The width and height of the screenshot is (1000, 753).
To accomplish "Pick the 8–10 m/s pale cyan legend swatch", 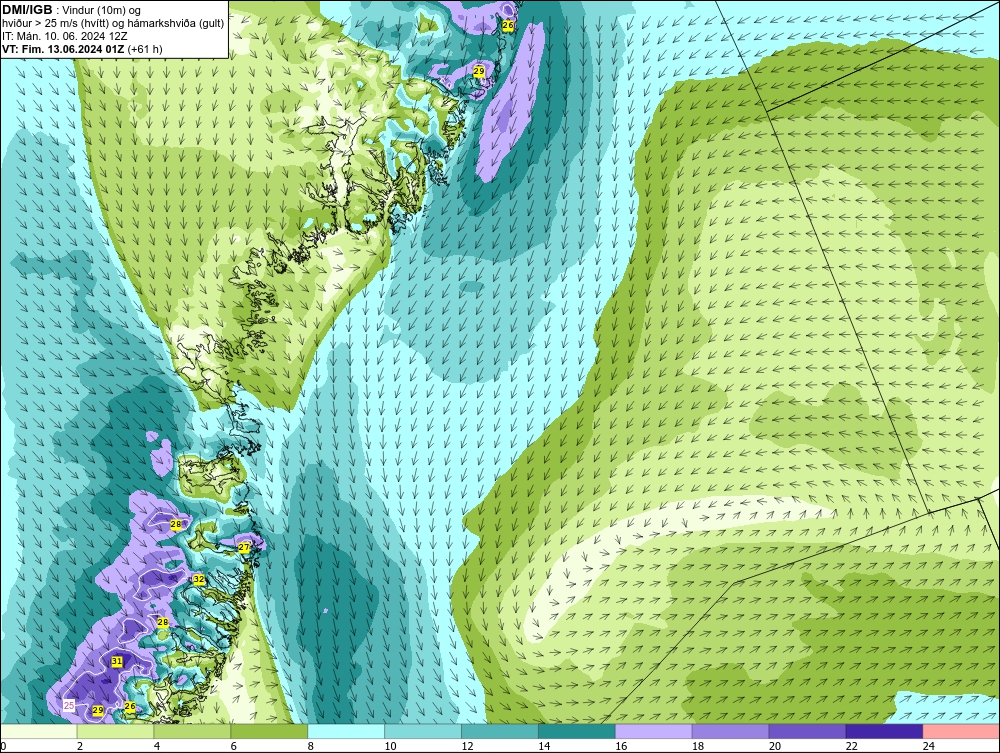I will pos(346,731).
